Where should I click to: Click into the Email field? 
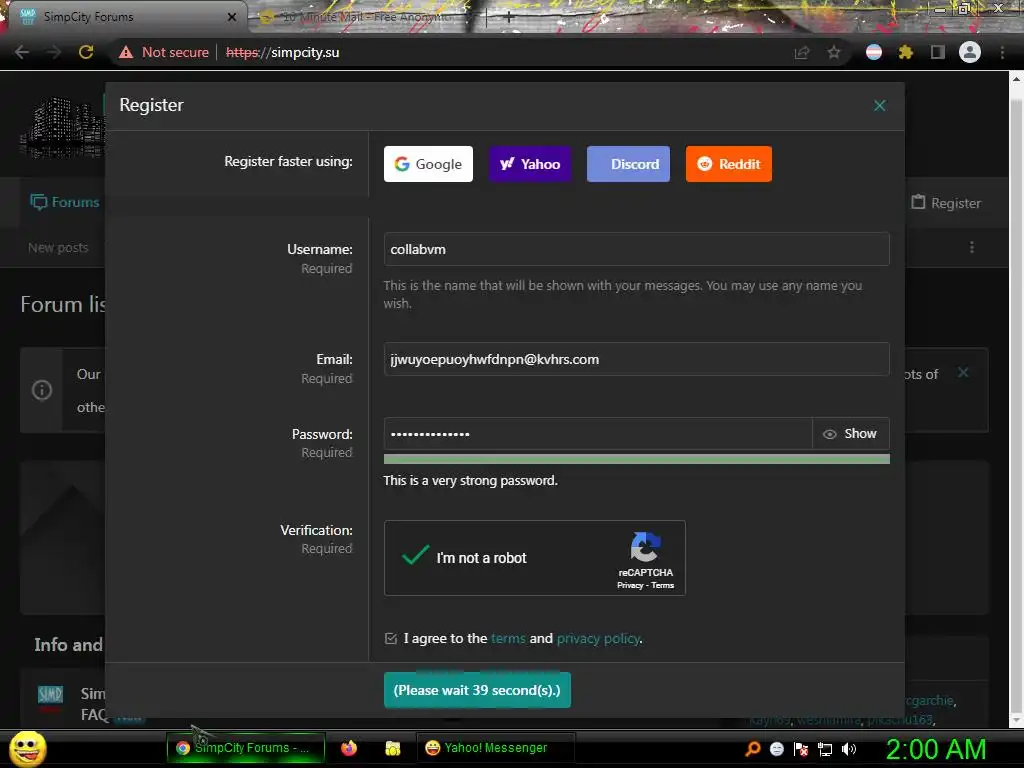(637, 359)
